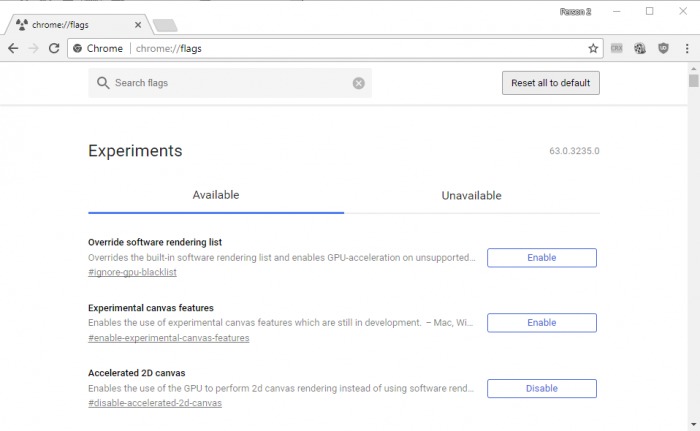Image resolution: width=700 pixels, height=431 pixels.
Task: Click the Experimental canvas features title
Action: pos(151,308)
